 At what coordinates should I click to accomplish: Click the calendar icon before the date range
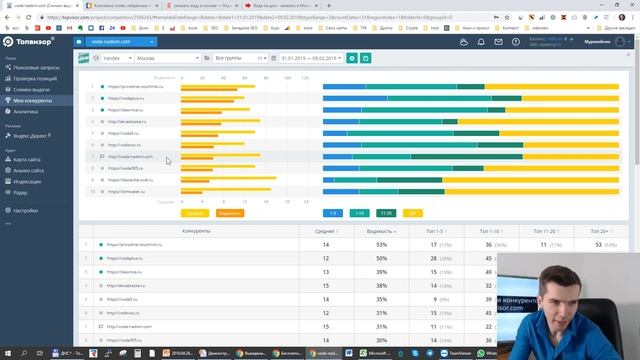(273, 58)
